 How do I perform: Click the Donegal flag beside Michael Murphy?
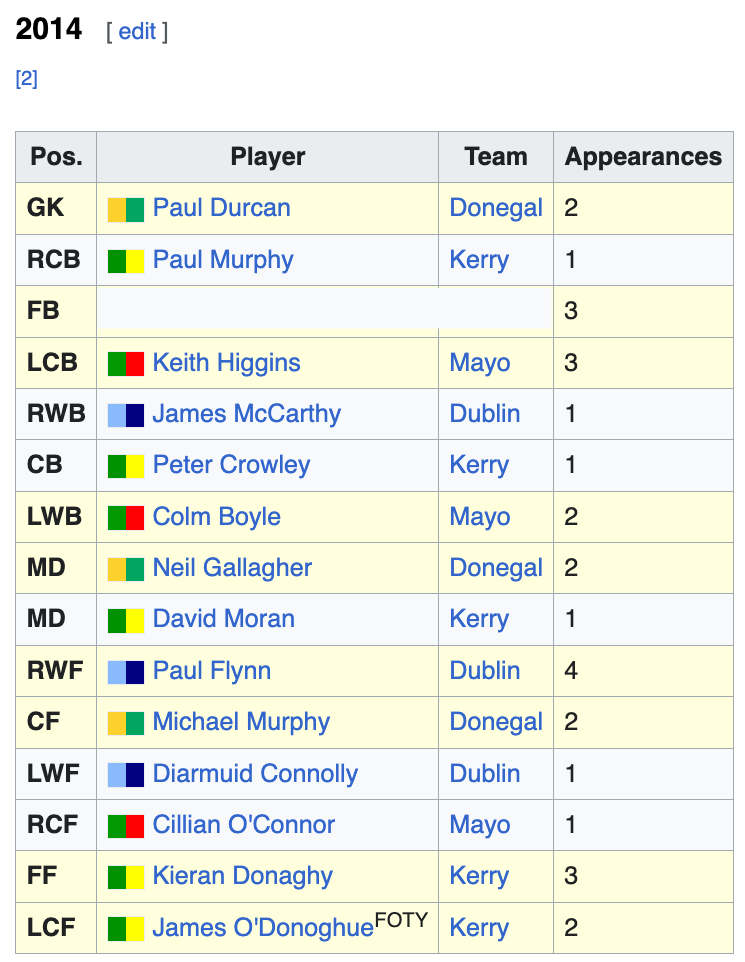point(126,723)
